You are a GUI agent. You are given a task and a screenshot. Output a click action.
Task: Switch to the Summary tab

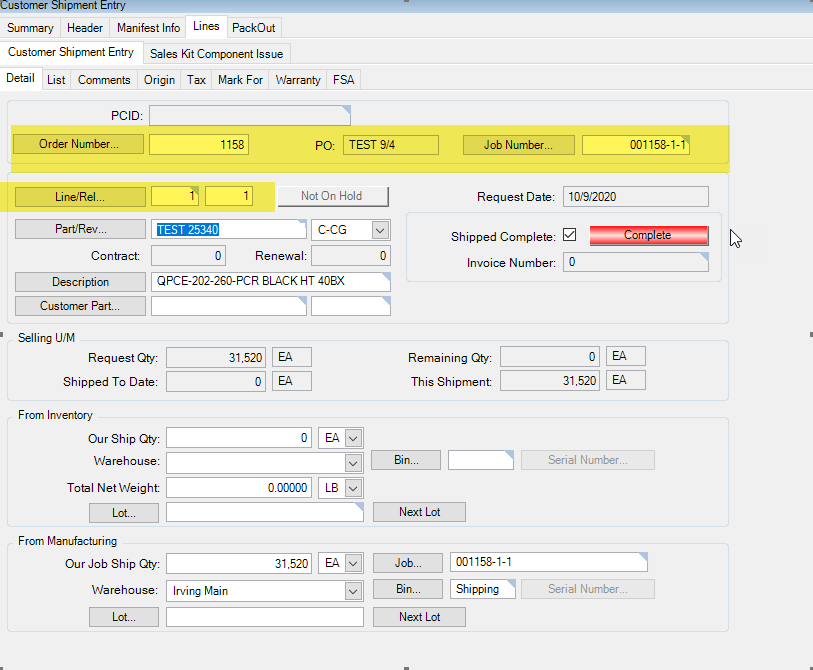(x=30, y=27)
